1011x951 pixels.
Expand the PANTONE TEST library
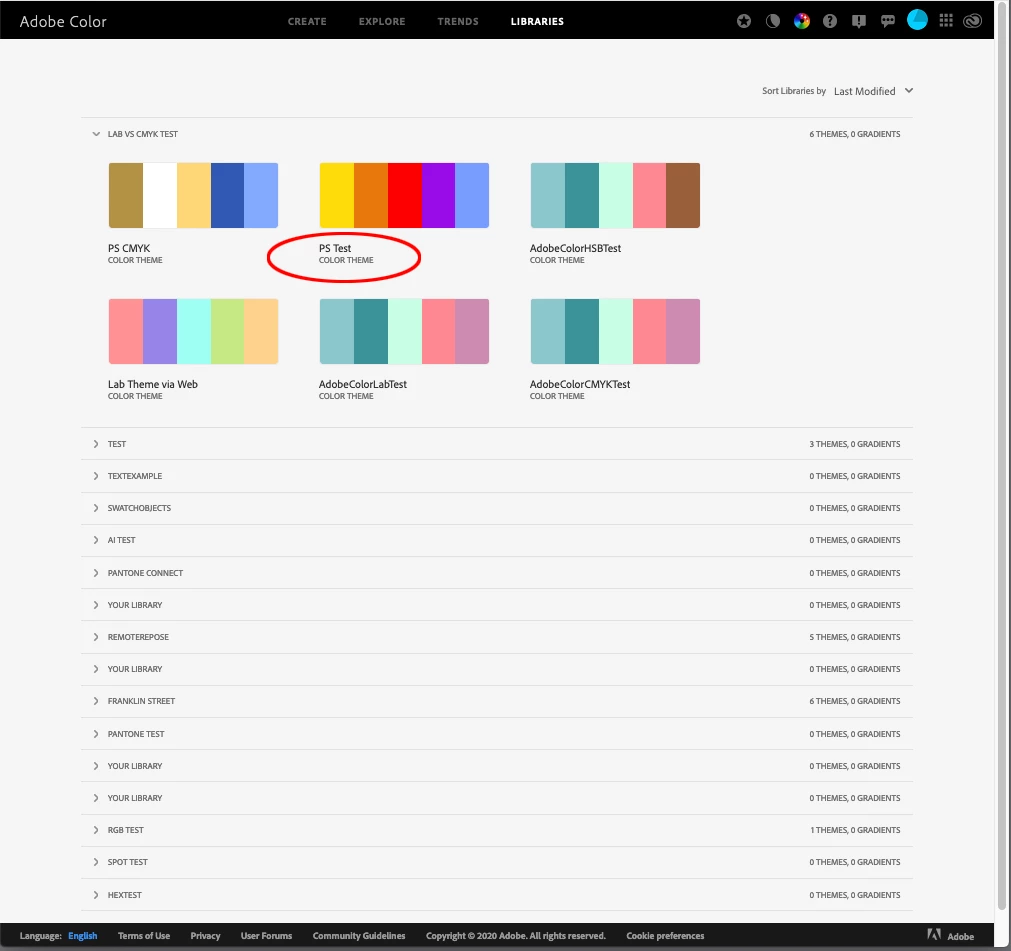tap(96, 734)
